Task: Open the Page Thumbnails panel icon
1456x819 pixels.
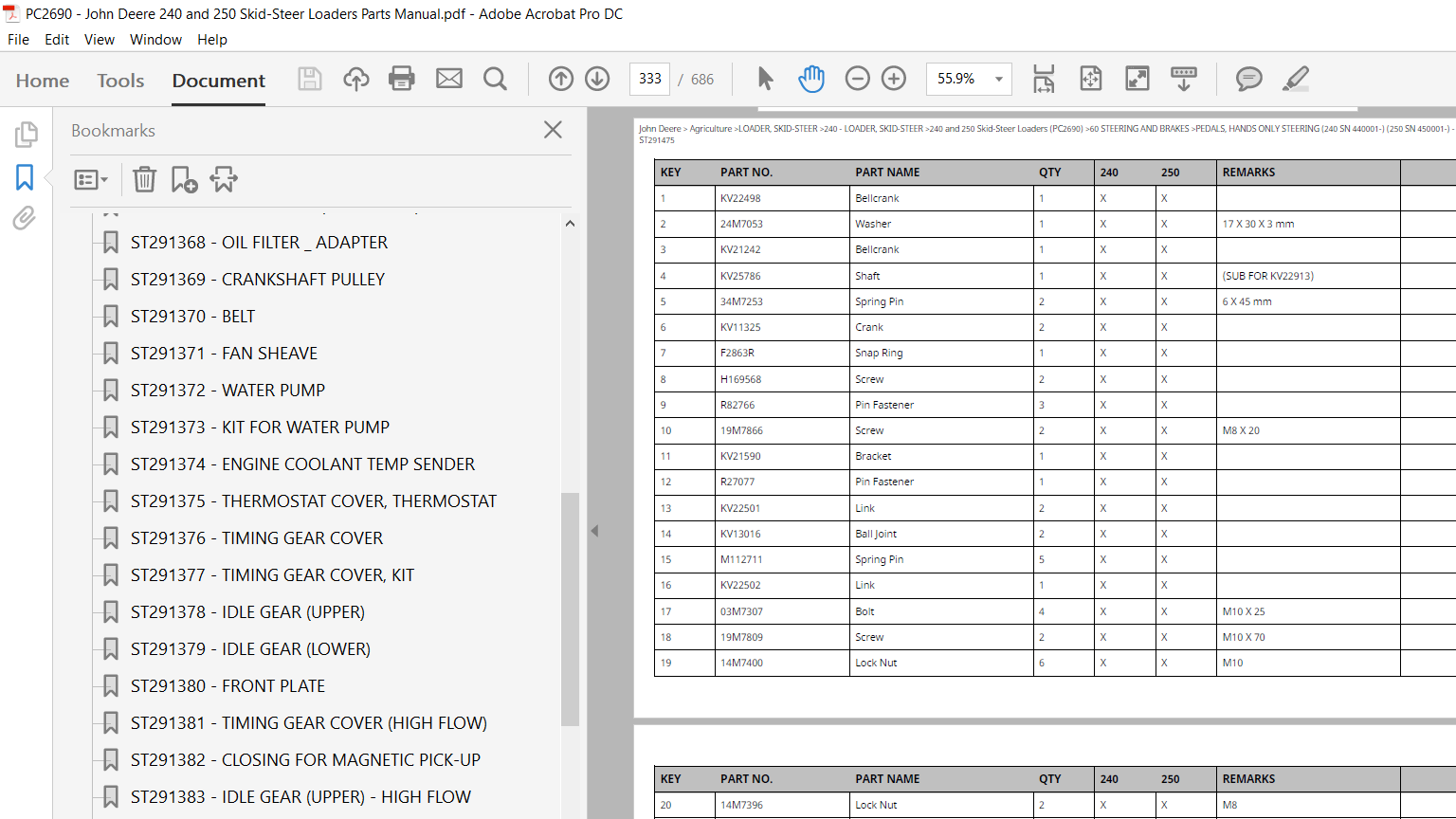Action: pyautogui.click(x=26, y=135)
